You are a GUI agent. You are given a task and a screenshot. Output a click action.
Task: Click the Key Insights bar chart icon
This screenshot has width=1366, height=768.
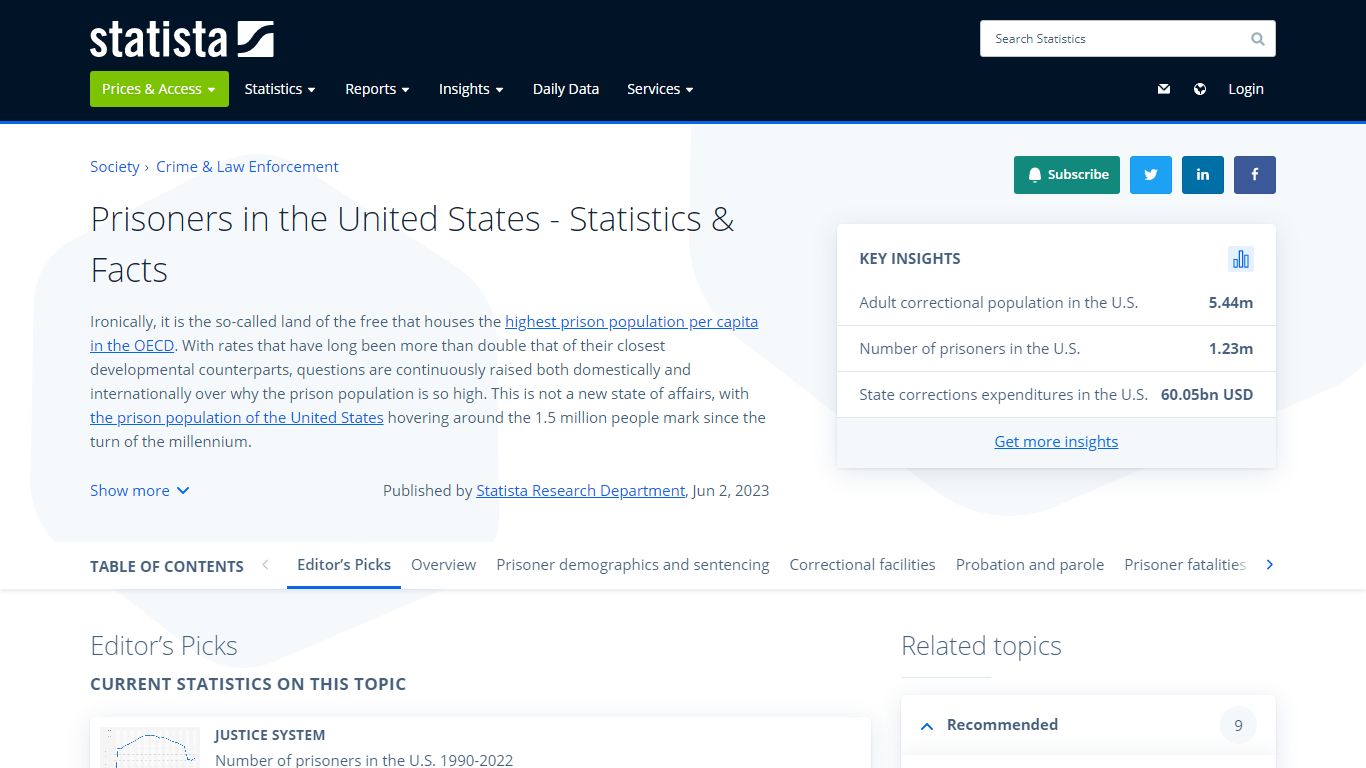click(x=1241, y=259)
